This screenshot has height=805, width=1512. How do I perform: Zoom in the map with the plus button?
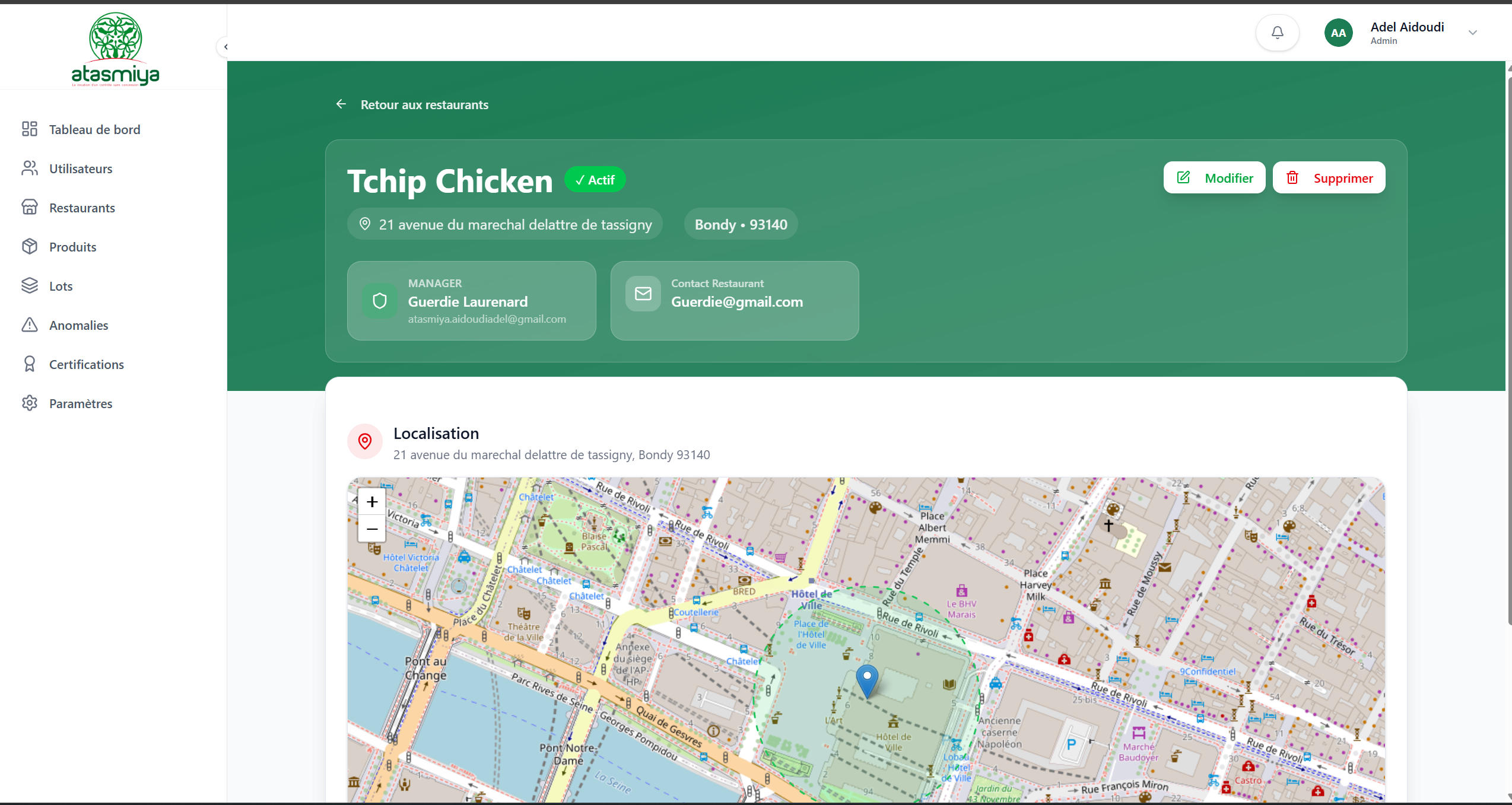(x=372, y=502)
